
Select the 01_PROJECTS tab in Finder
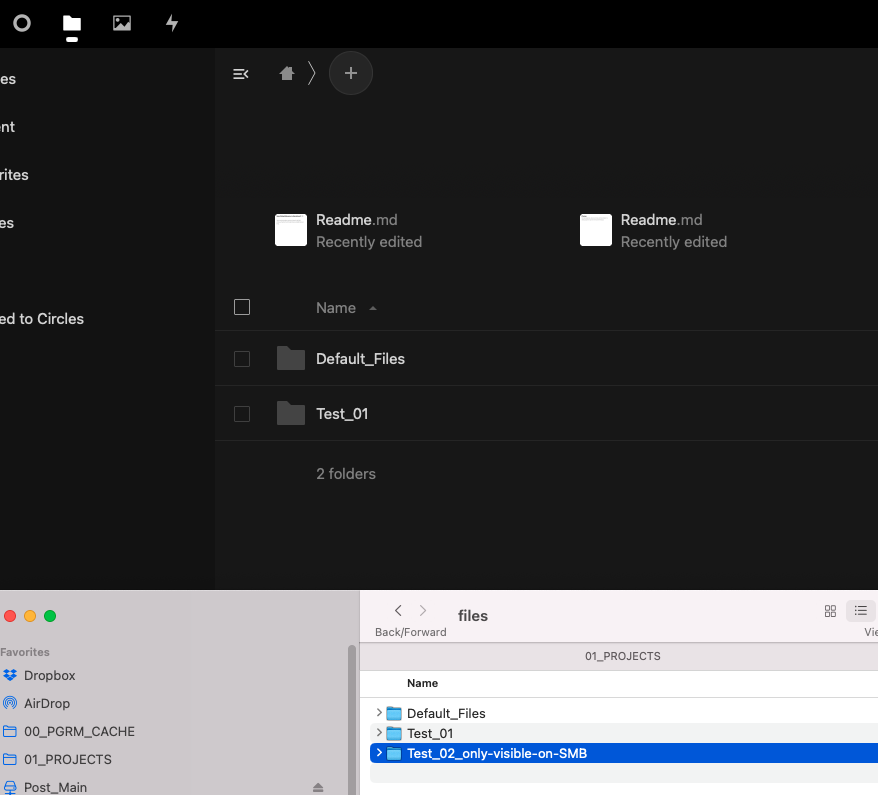pyautogui.click(x=622, y=656)
